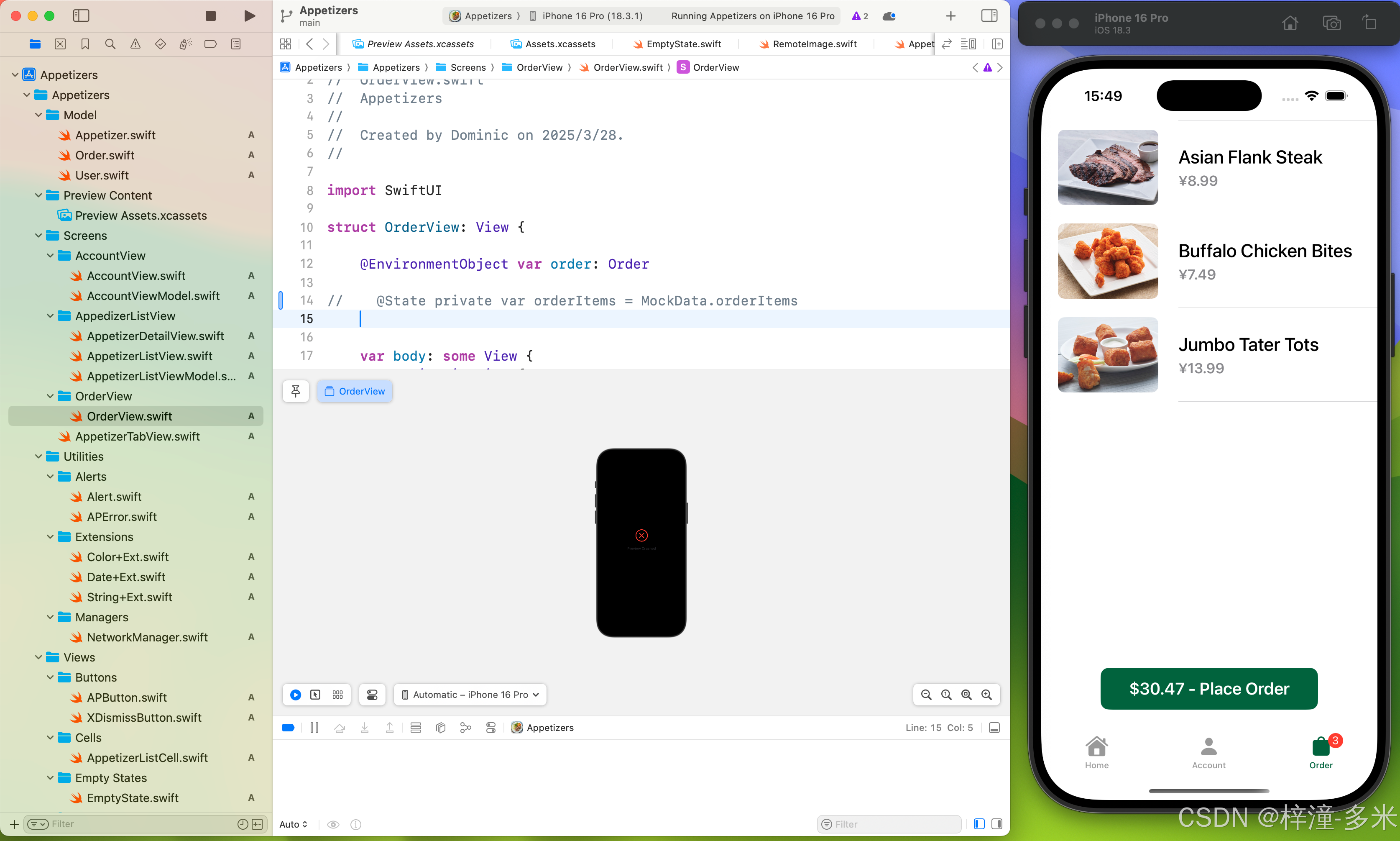Image resolution: width=1400 pixels, height=841 pixels.
Task: Toggle the left navigator sidebar
Action: (x=81, y=16)
